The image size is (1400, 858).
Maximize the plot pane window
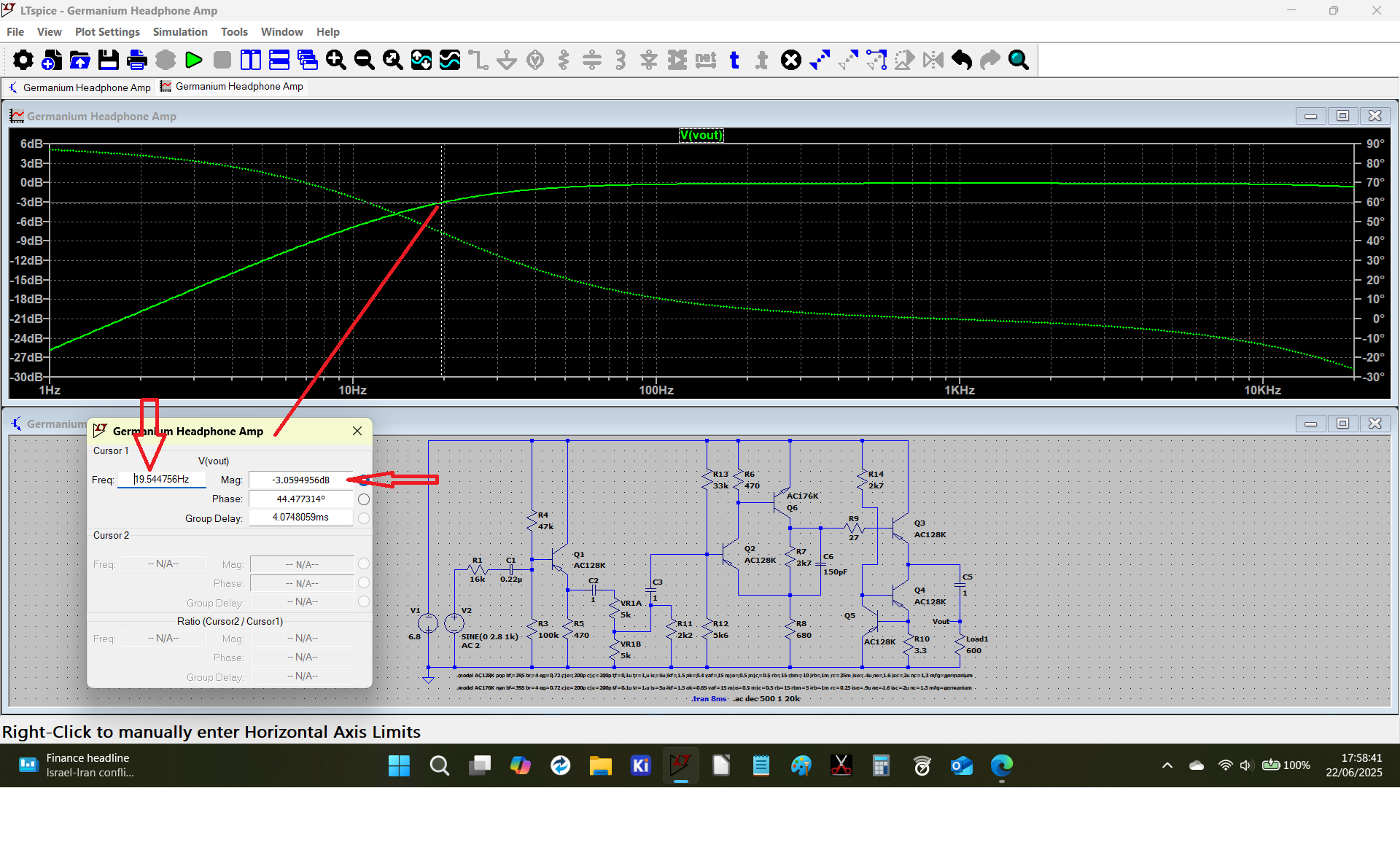(x=1342, y=116)
